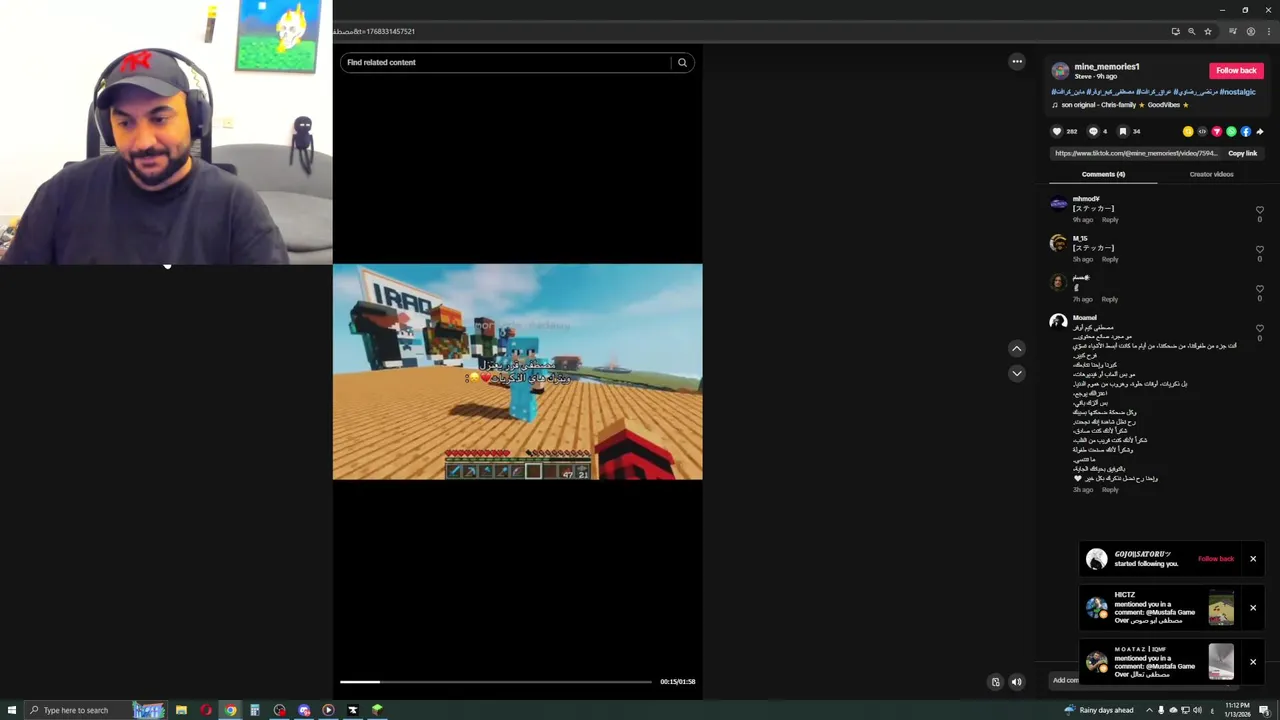This screenshot has height=720, width=1280.
Task: Type in the Find related content field
Action: [x=506, y=62]
